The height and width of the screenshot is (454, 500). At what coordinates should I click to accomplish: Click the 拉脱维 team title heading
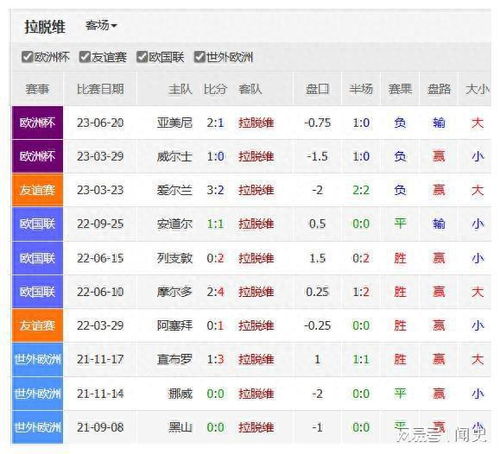[44, 27]
